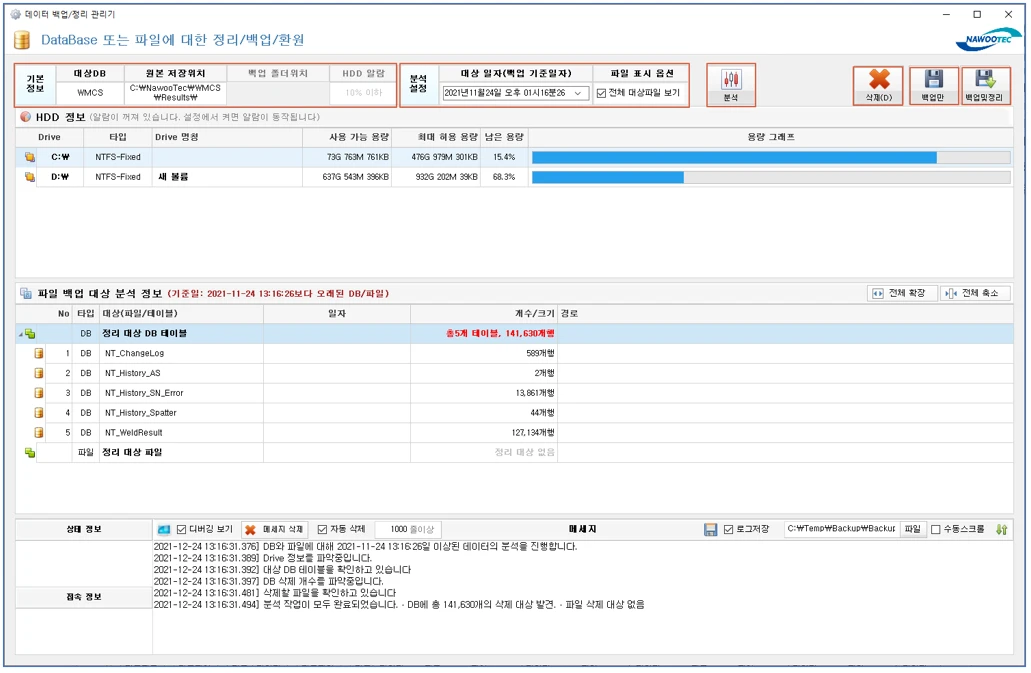
Task: Click the 분석 작업이 모두 완료되었습니다 log line
Action: tap(399, 605)
